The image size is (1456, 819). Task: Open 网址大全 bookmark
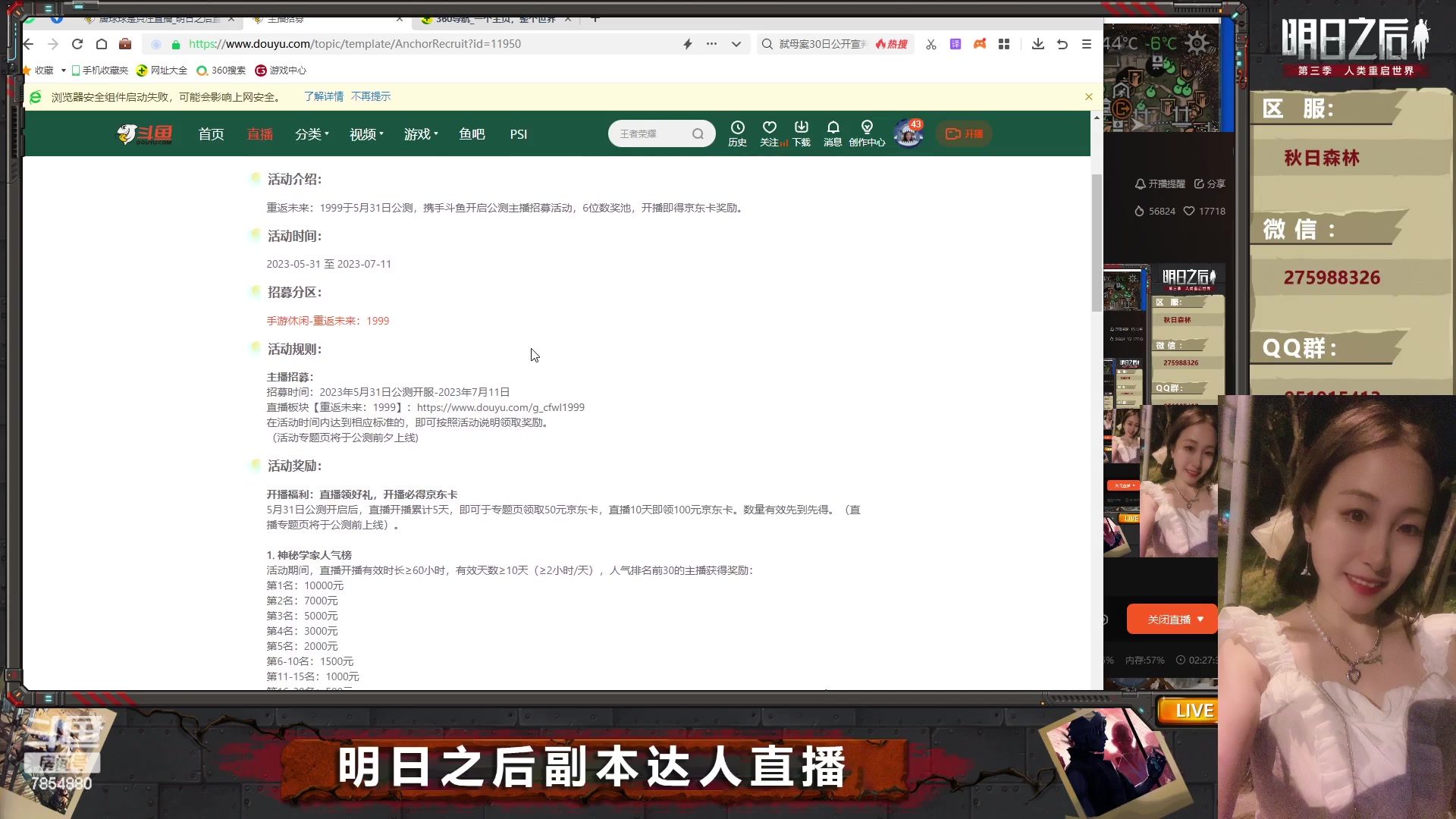tap(162, 71)
